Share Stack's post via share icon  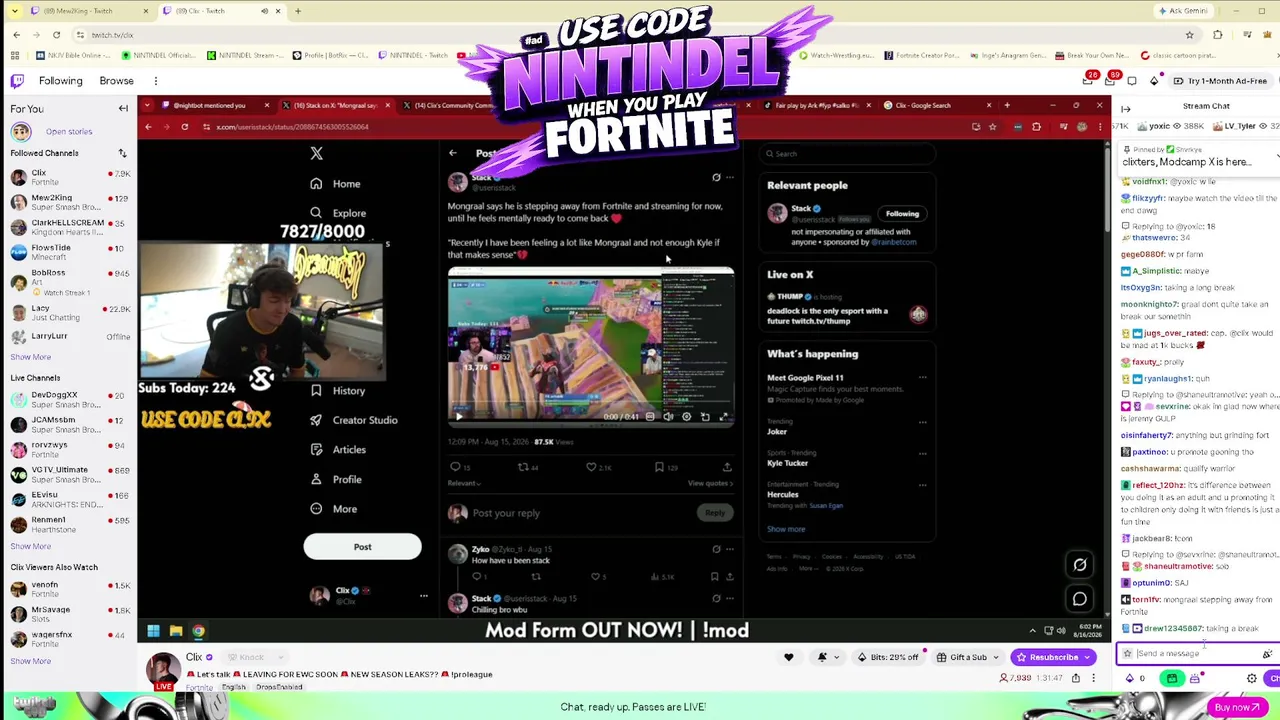tap(727, 467)
